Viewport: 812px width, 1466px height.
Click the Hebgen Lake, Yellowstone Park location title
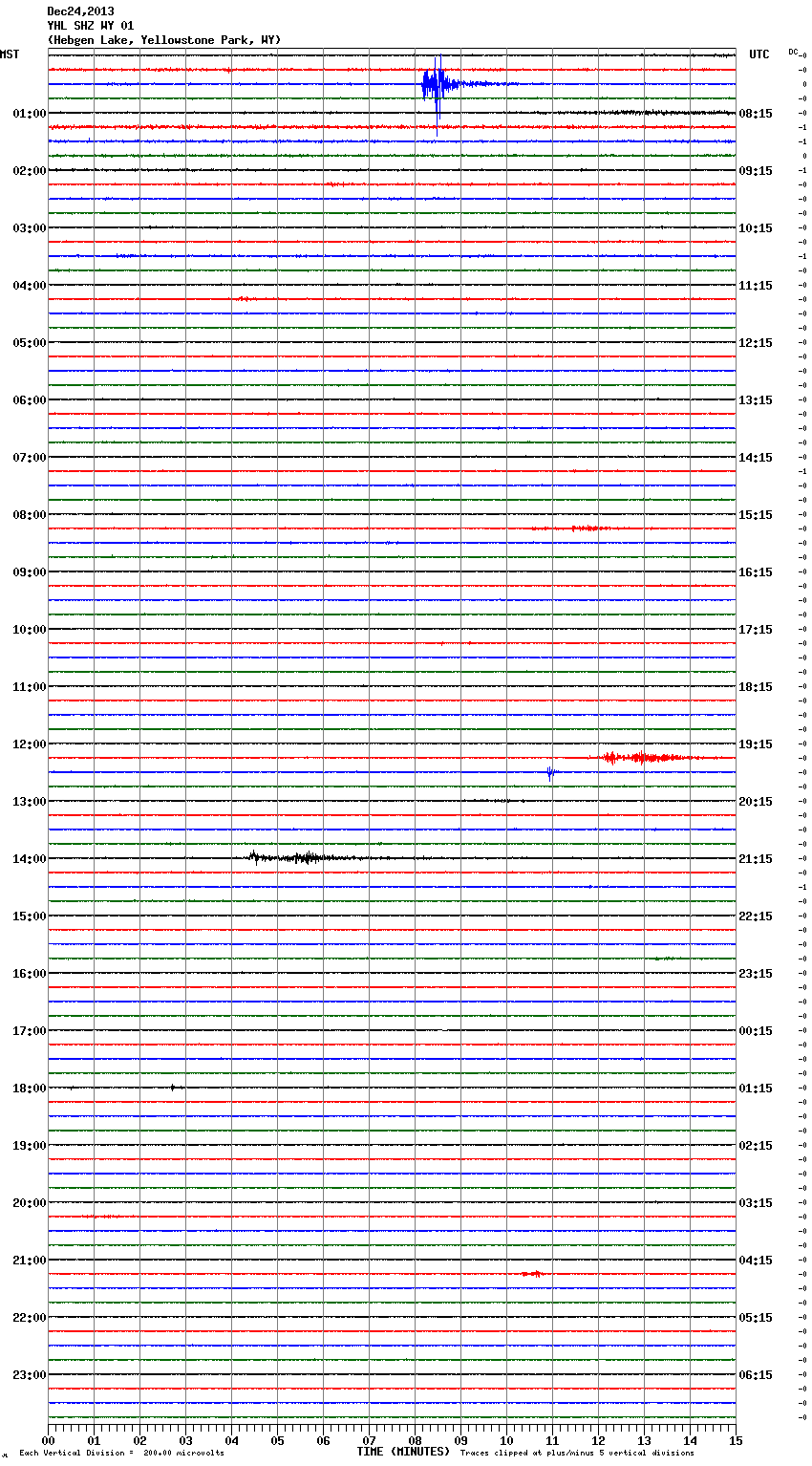tap(164, 40)
